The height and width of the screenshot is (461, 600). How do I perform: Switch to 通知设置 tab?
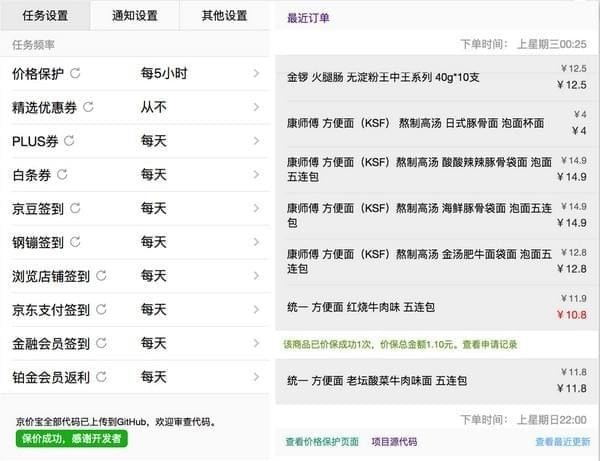pyautogui.click(x=134, y=16)
